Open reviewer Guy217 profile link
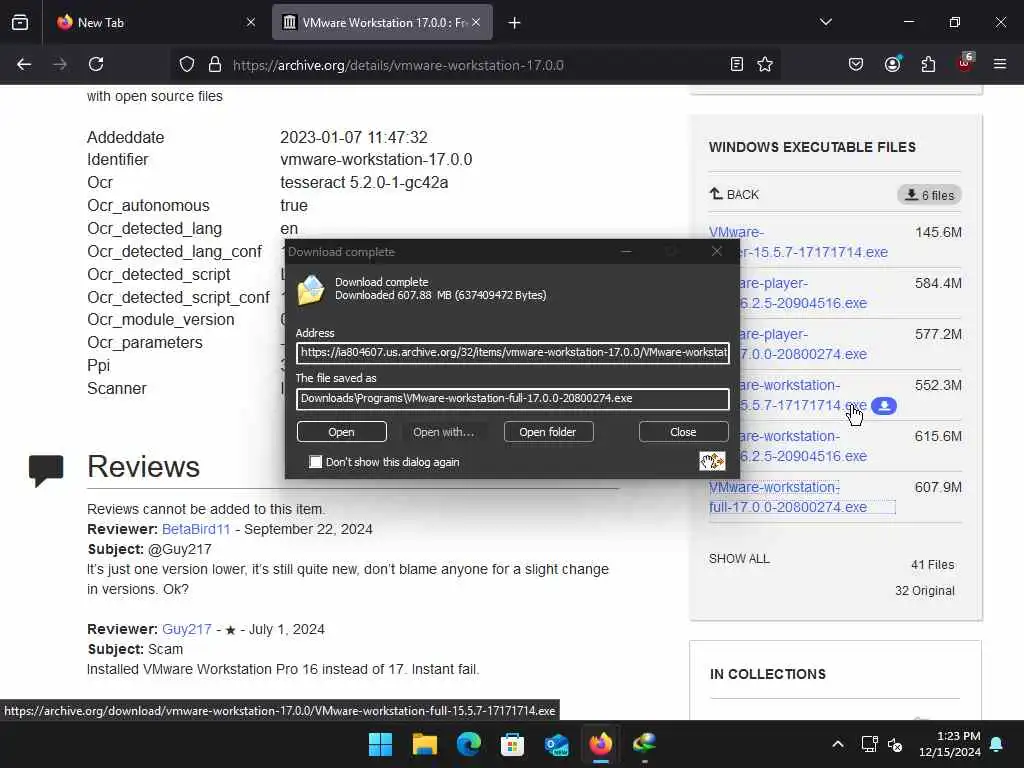 click(187, 629)
